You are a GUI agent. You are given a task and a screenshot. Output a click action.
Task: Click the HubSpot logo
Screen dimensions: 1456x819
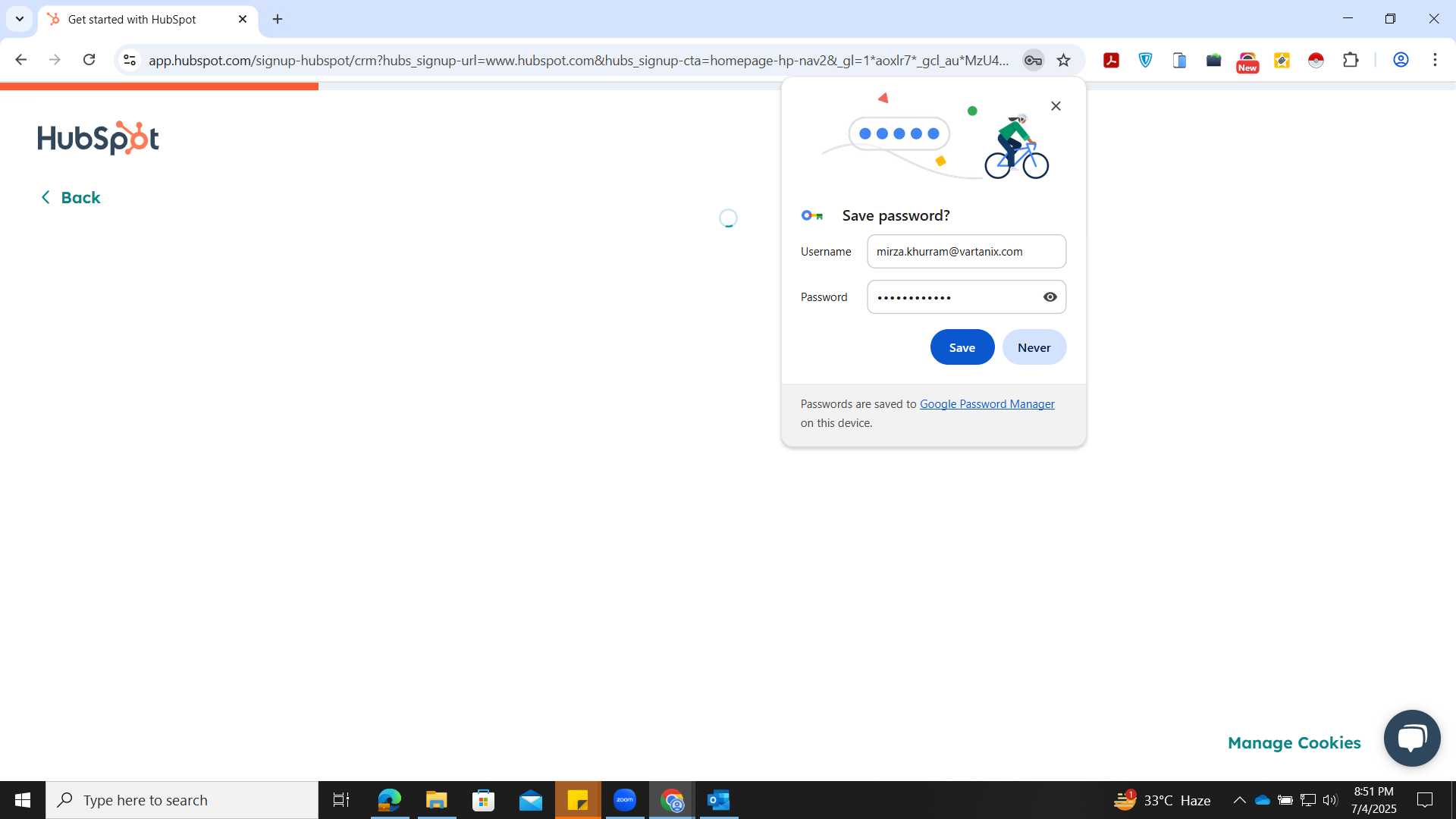tap(99, 138)
